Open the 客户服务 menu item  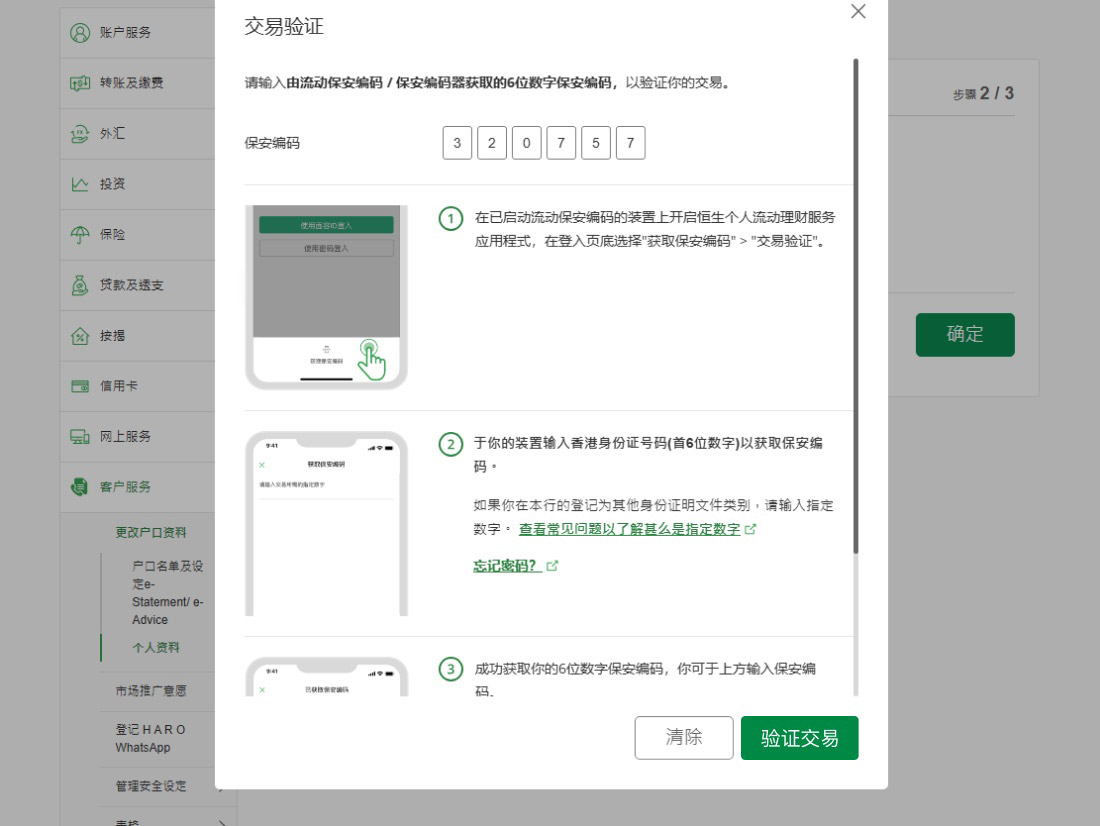pos(125,487)
